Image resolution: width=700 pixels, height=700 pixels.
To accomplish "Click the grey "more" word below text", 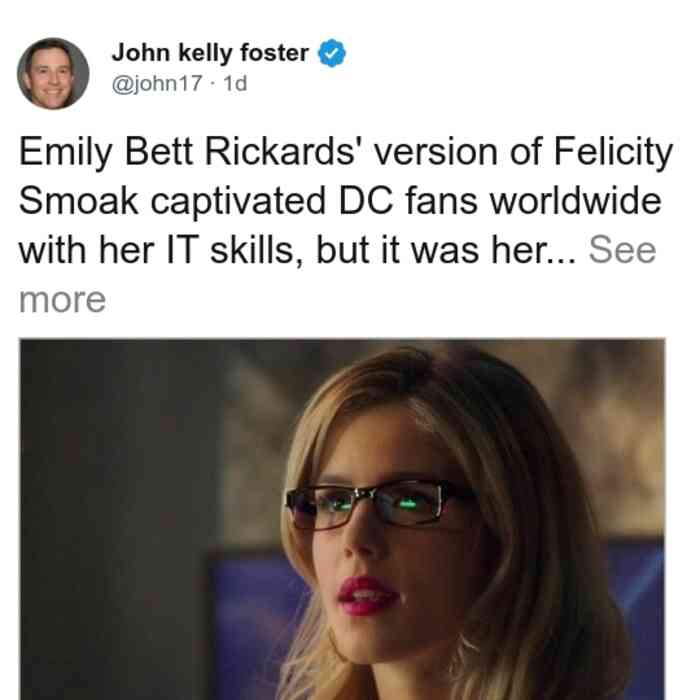I will pyautogui.click(x=62, y=300).
